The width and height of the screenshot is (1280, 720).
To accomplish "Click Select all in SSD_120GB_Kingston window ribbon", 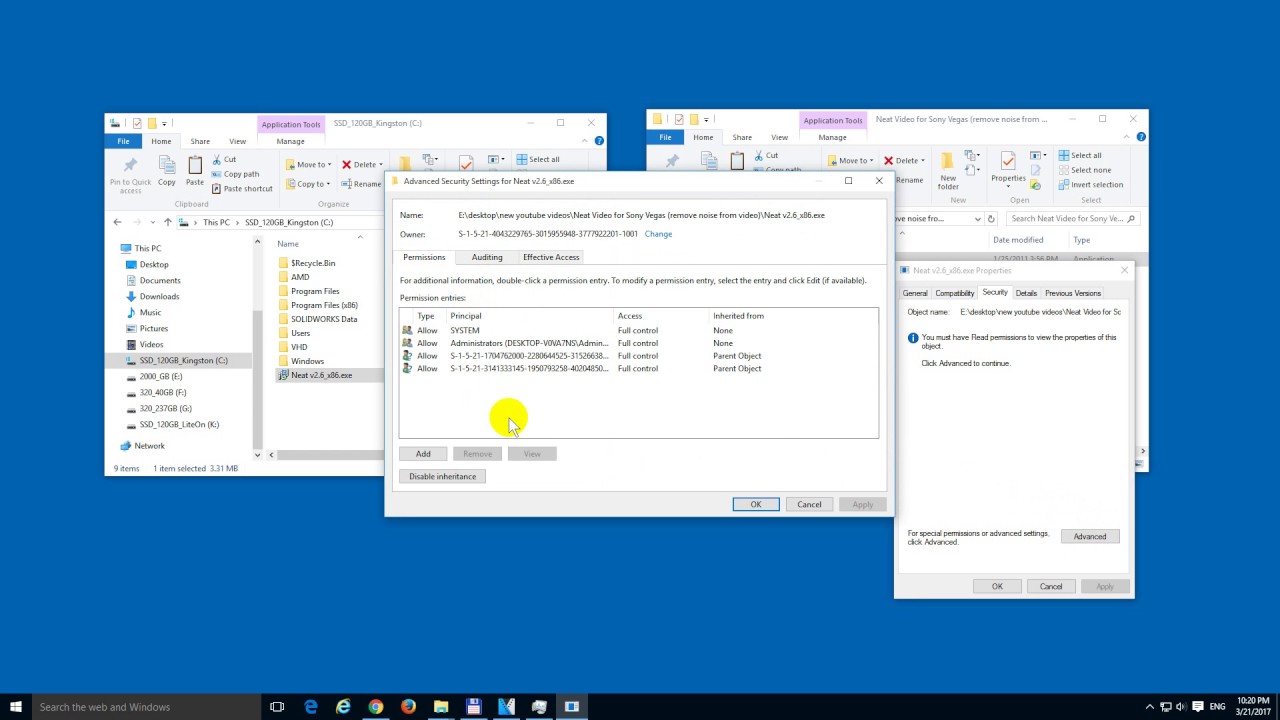I will coord(538,159).
